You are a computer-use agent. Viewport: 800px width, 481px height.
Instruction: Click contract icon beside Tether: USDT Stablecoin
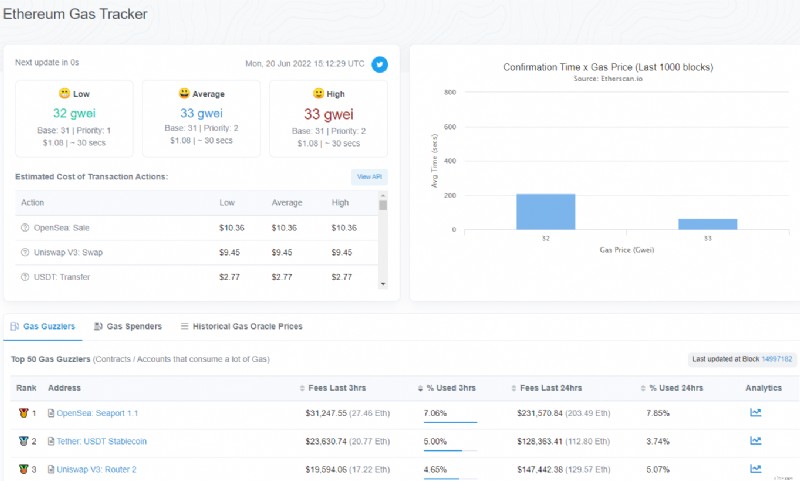(x=51, y=441)
